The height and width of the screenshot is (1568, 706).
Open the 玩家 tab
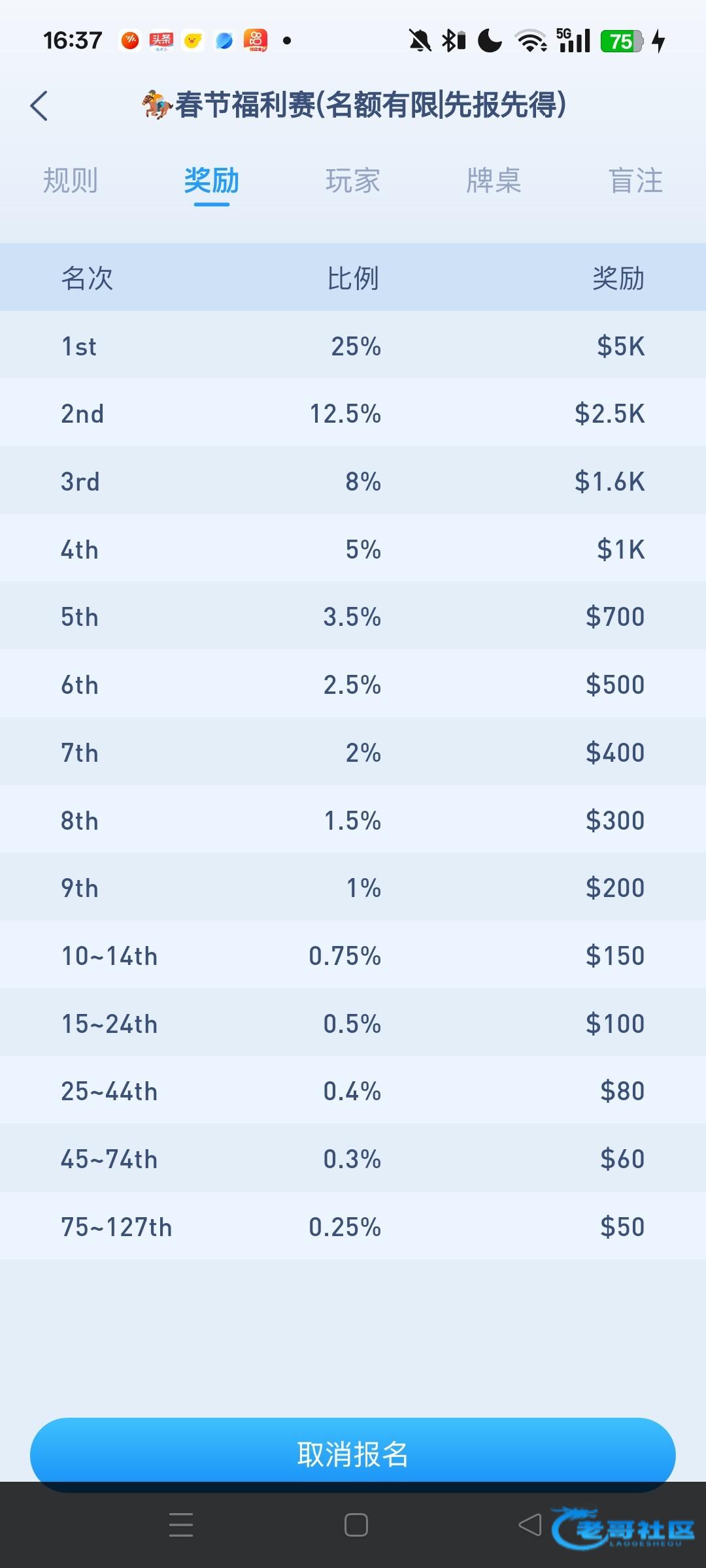[353, 180]
